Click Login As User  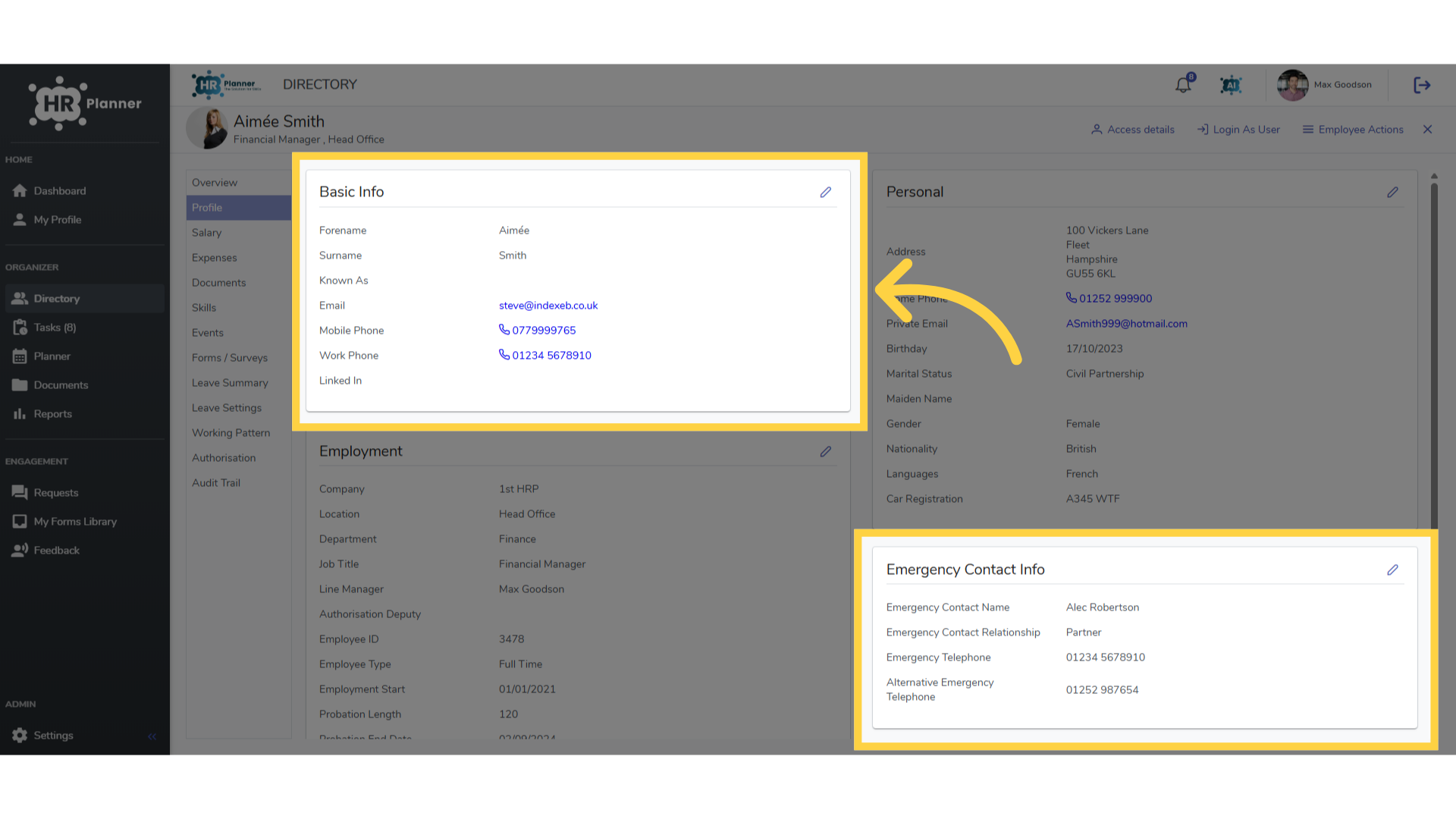(x=1238, y=130)
